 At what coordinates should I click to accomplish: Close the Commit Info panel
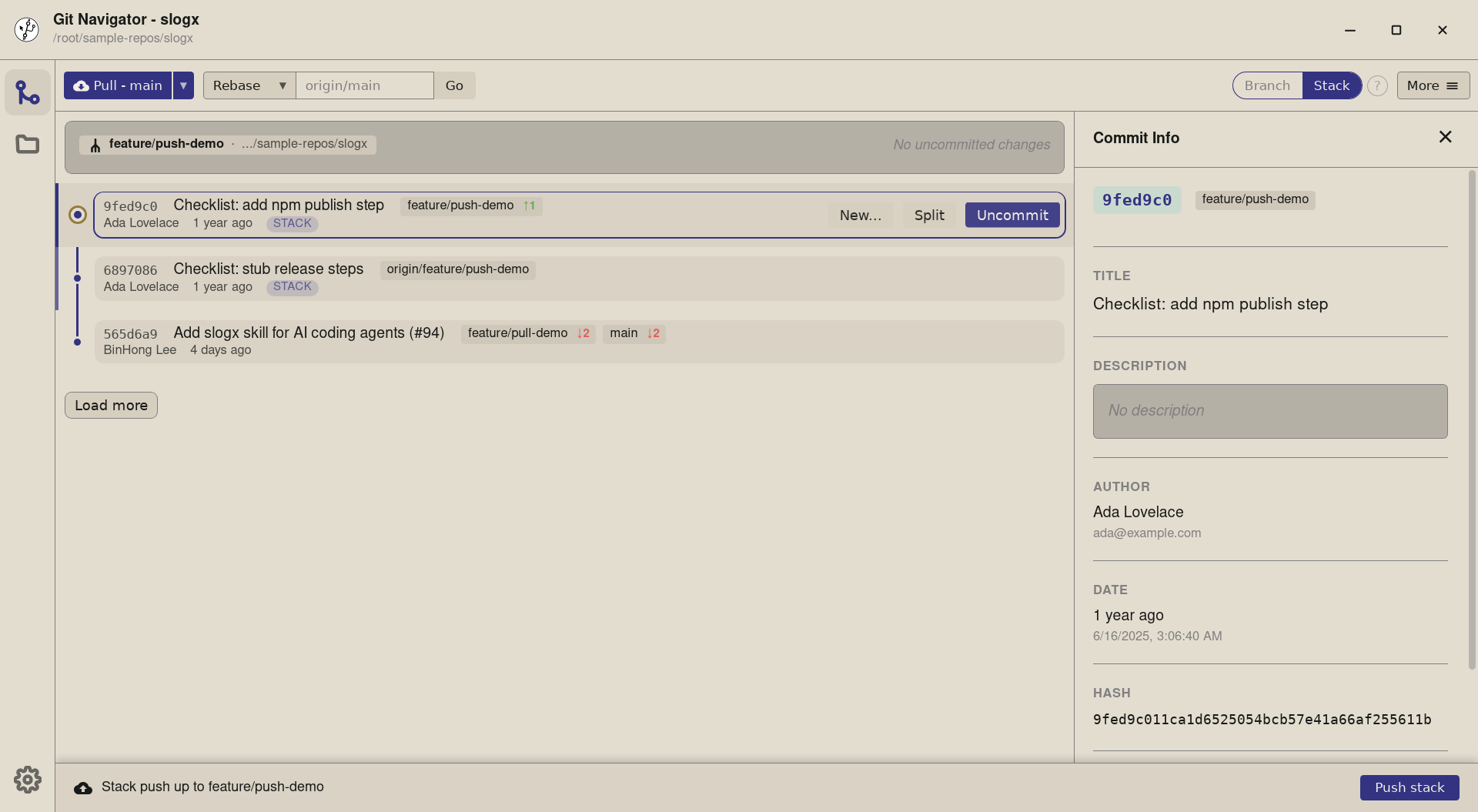[x=1445, y=137]
